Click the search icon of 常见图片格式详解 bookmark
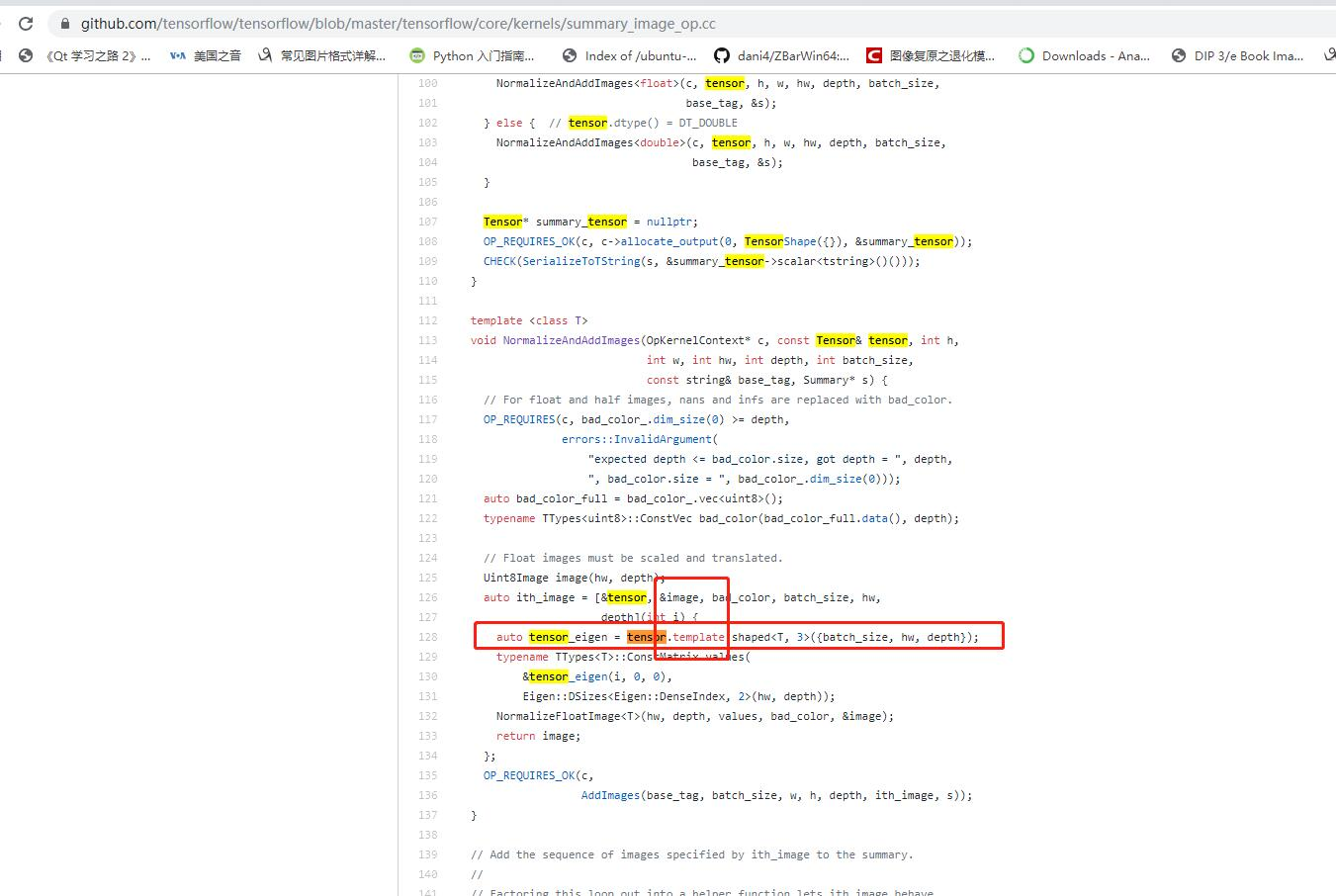The width and height of the screenshot is (1336, 896). point(264,55)
